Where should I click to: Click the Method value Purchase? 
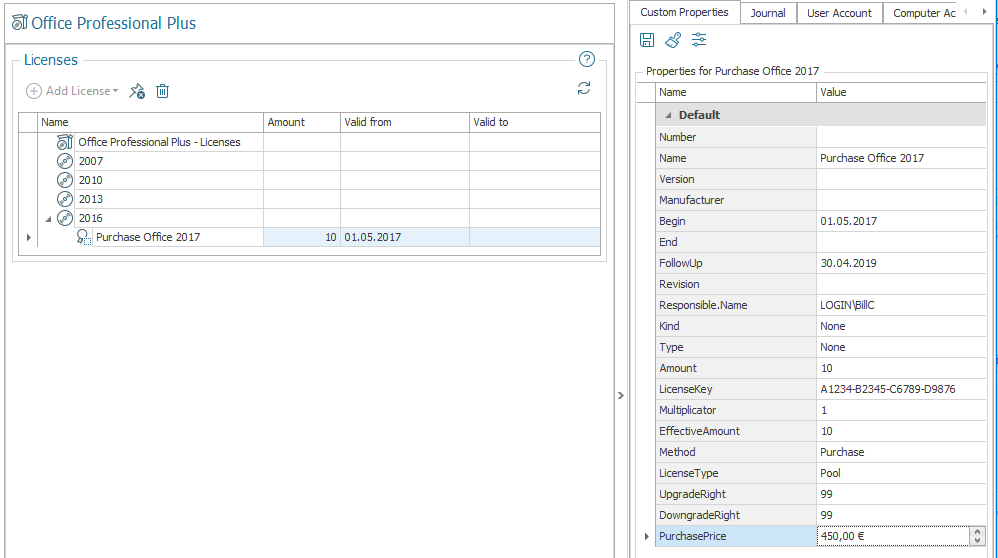(x=901, y=452)
